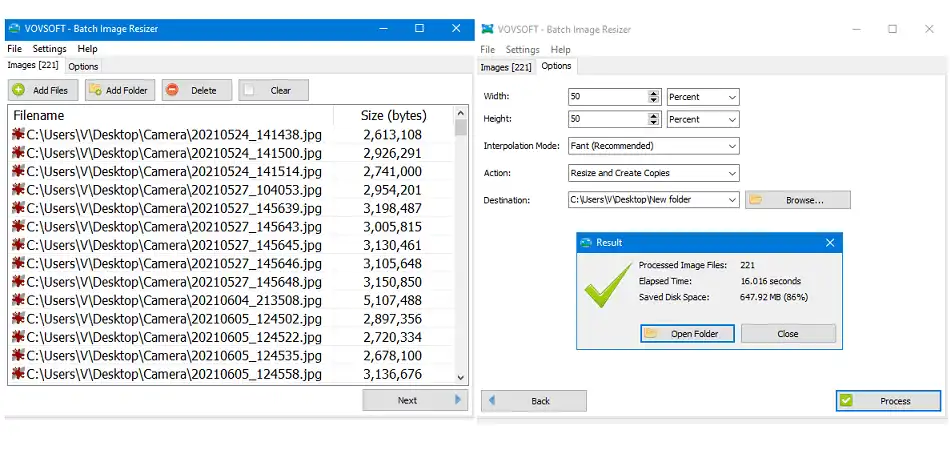Click the Next arrow icon
The width and height of the screenshot is (951, 462).
click(458, 400)
